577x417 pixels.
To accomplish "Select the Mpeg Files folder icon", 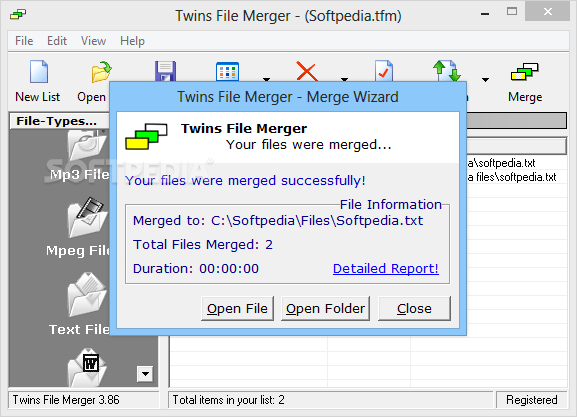I will coord(88,217).
